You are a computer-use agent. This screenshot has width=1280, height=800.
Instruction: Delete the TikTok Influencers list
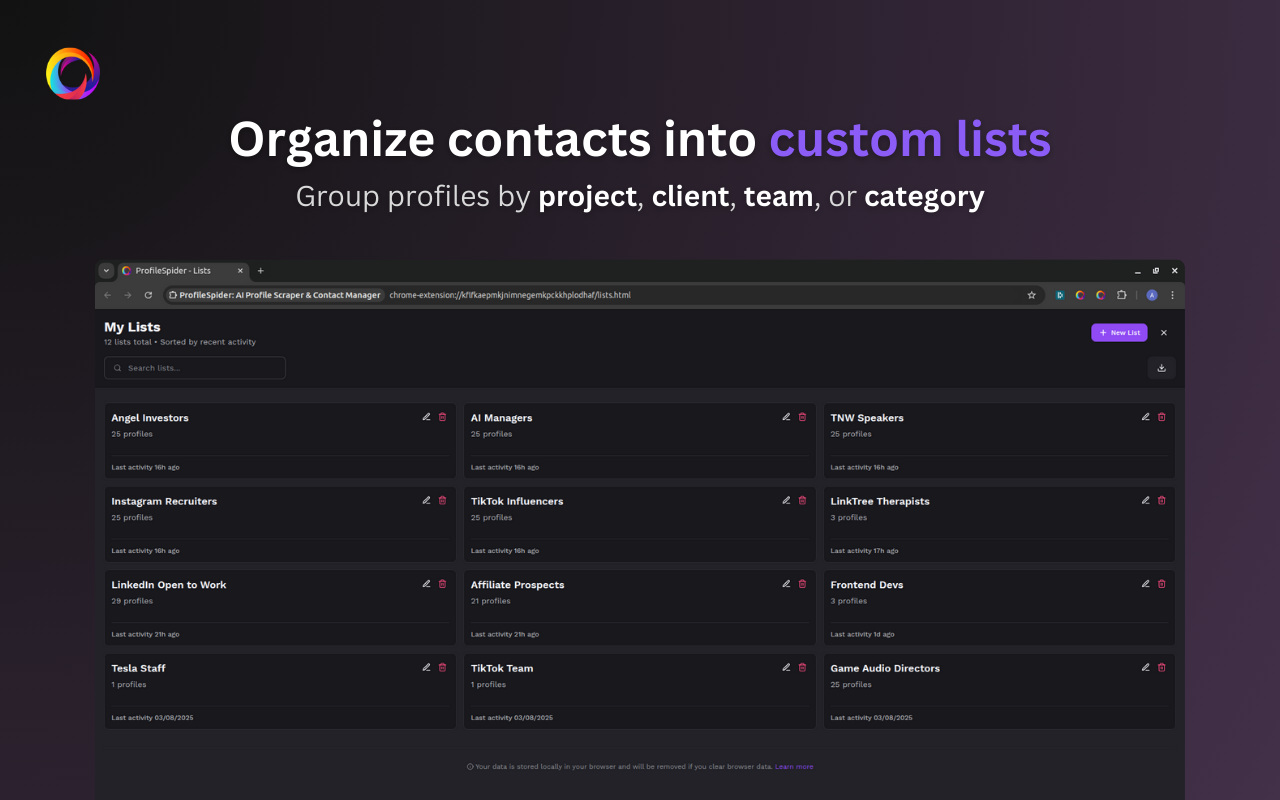(801, 500)
